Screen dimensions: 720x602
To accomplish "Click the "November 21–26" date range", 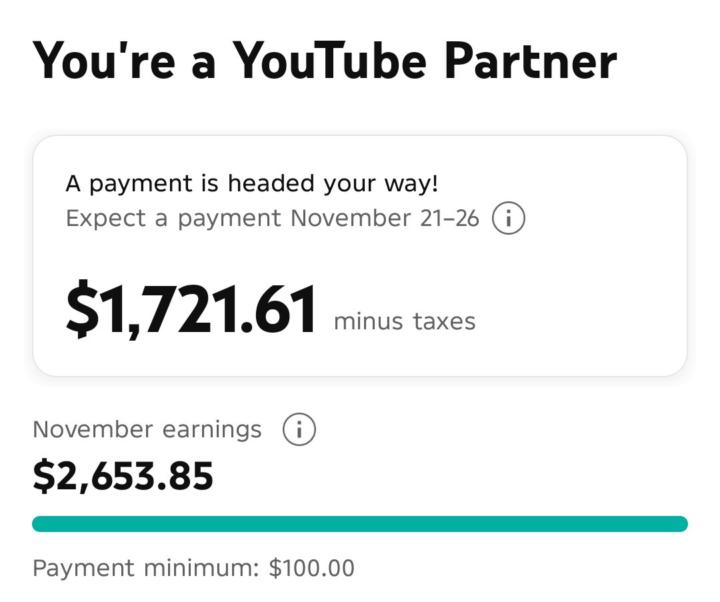I will (385, 219).
